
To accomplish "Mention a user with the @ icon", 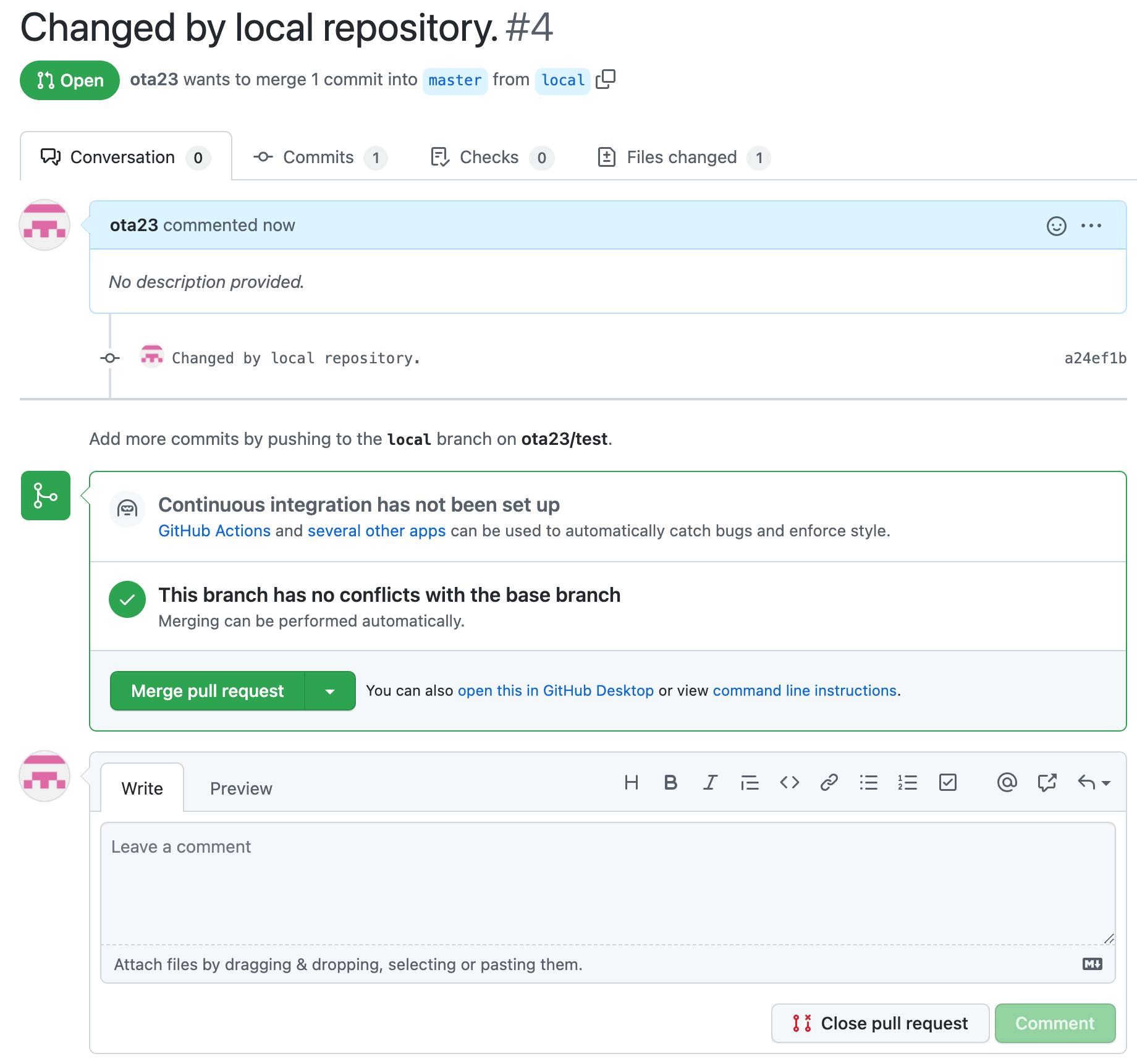I will pyautogui.click(x=1007, y=783).
